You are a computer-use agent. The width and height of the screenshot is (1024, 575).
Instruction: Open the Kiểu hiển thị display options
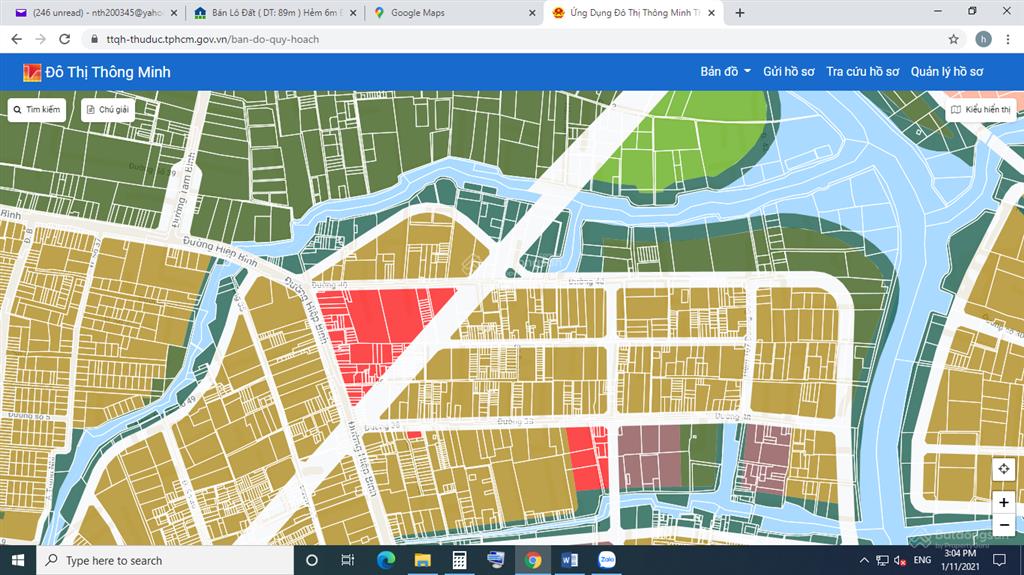[x=981, y=109]
